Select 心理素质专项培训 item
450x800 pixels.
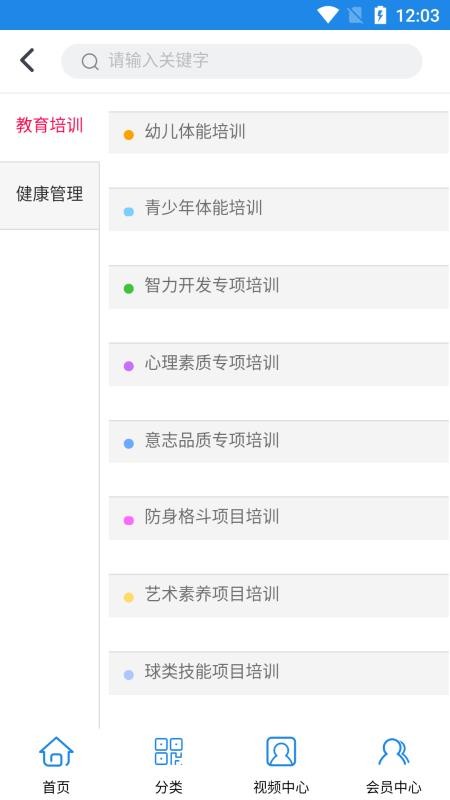[279, 364]
